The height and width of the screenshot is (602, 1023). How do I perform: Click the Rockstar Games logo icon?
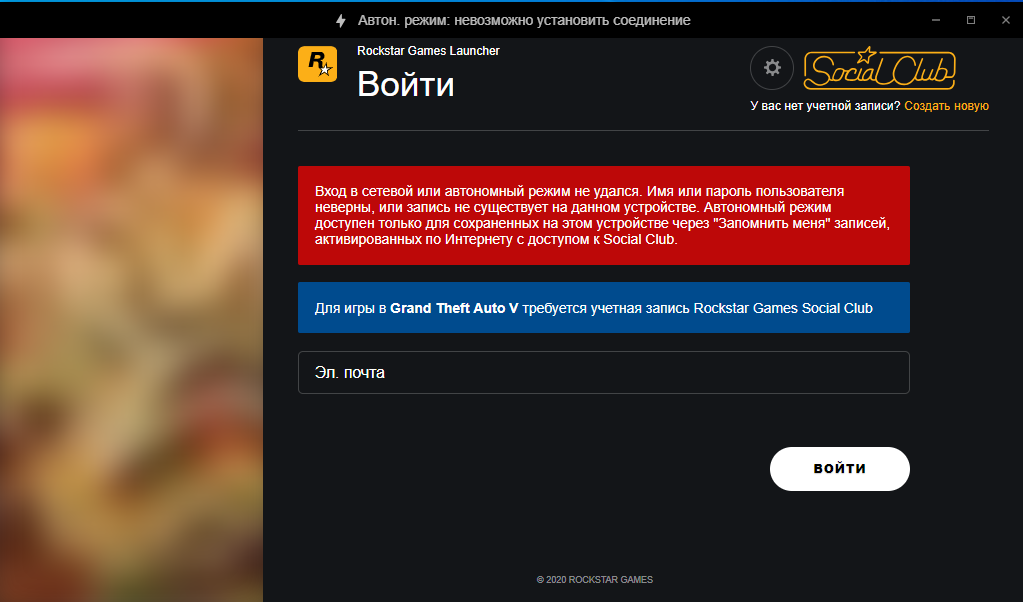pyautogui.click(x=317, y=64)
